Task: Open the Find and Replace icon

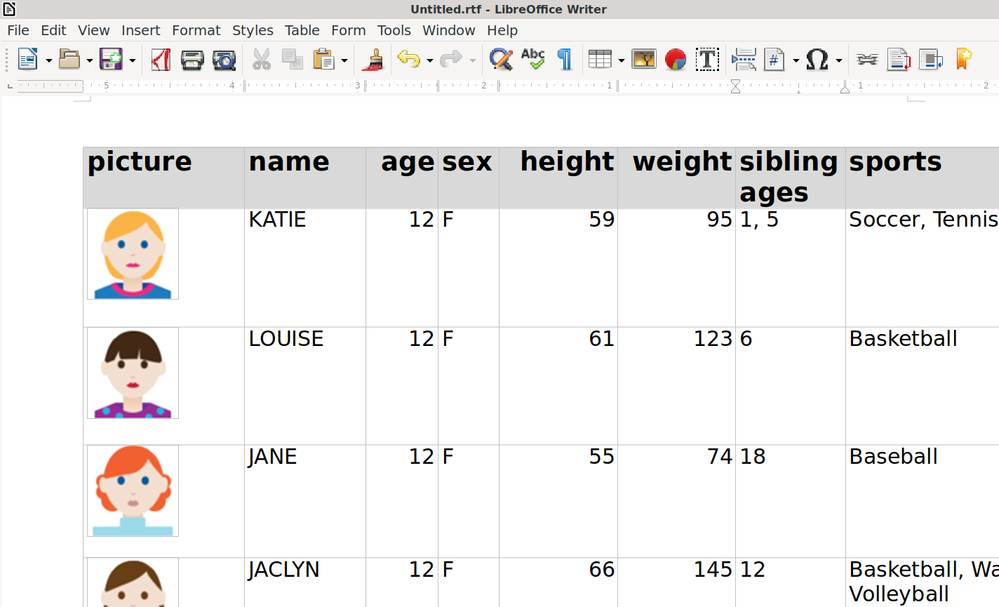Action: pos(501,60)
